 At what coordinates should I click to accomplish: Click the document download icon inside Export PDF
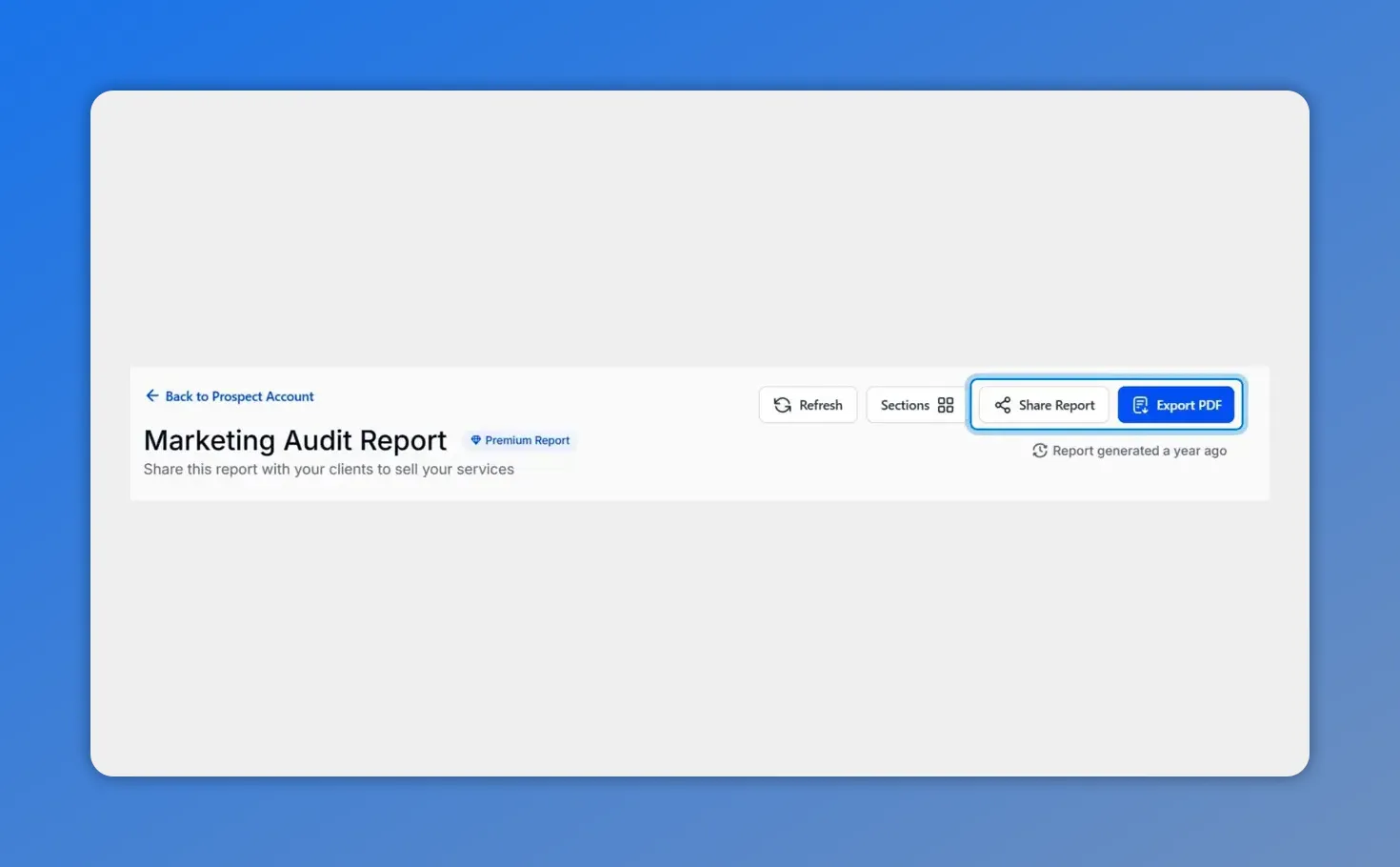[x=1140, y=404]
